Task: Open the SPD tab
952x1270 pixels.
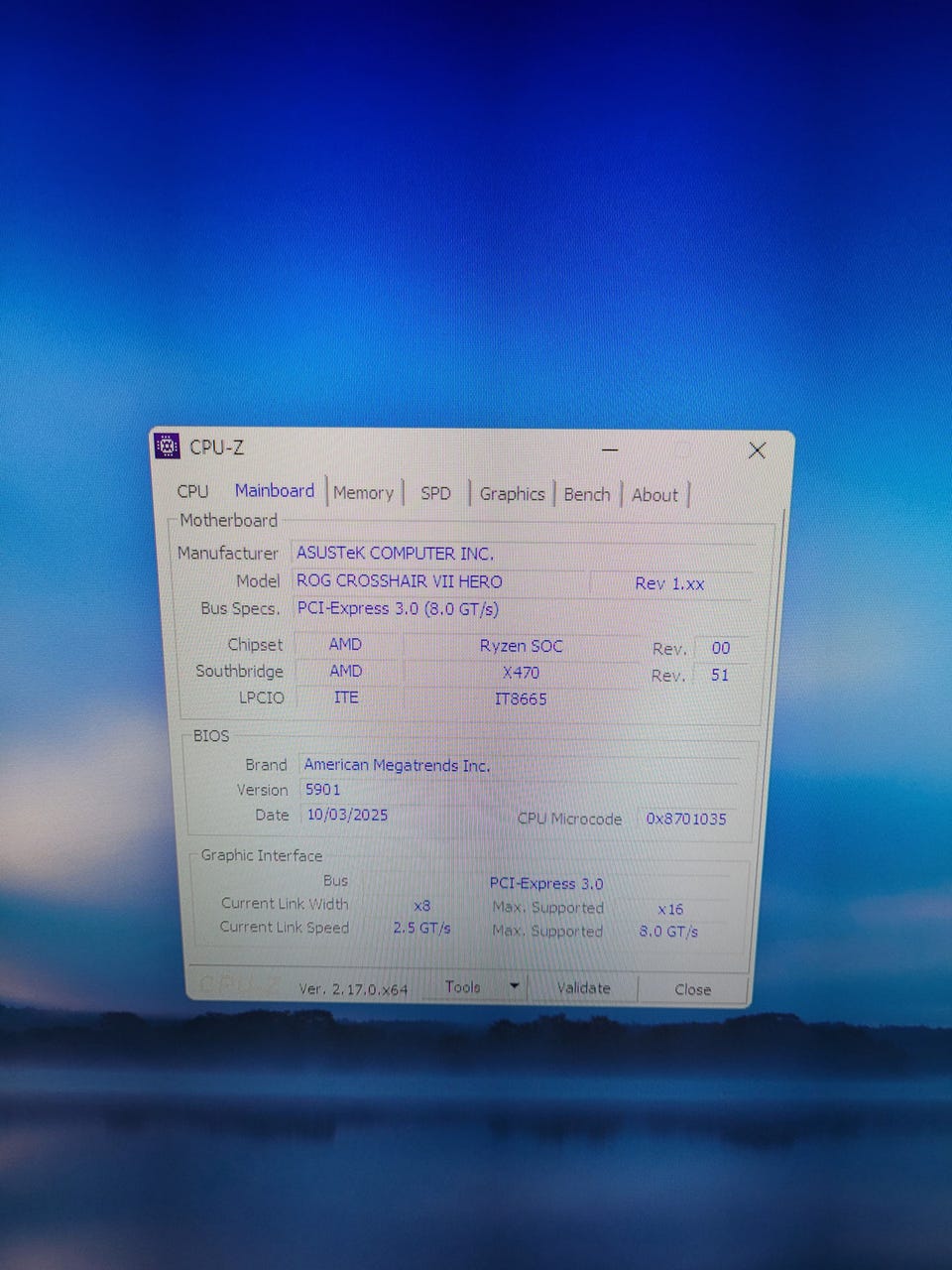Action: pyautogui.click(x=435, y=493)
